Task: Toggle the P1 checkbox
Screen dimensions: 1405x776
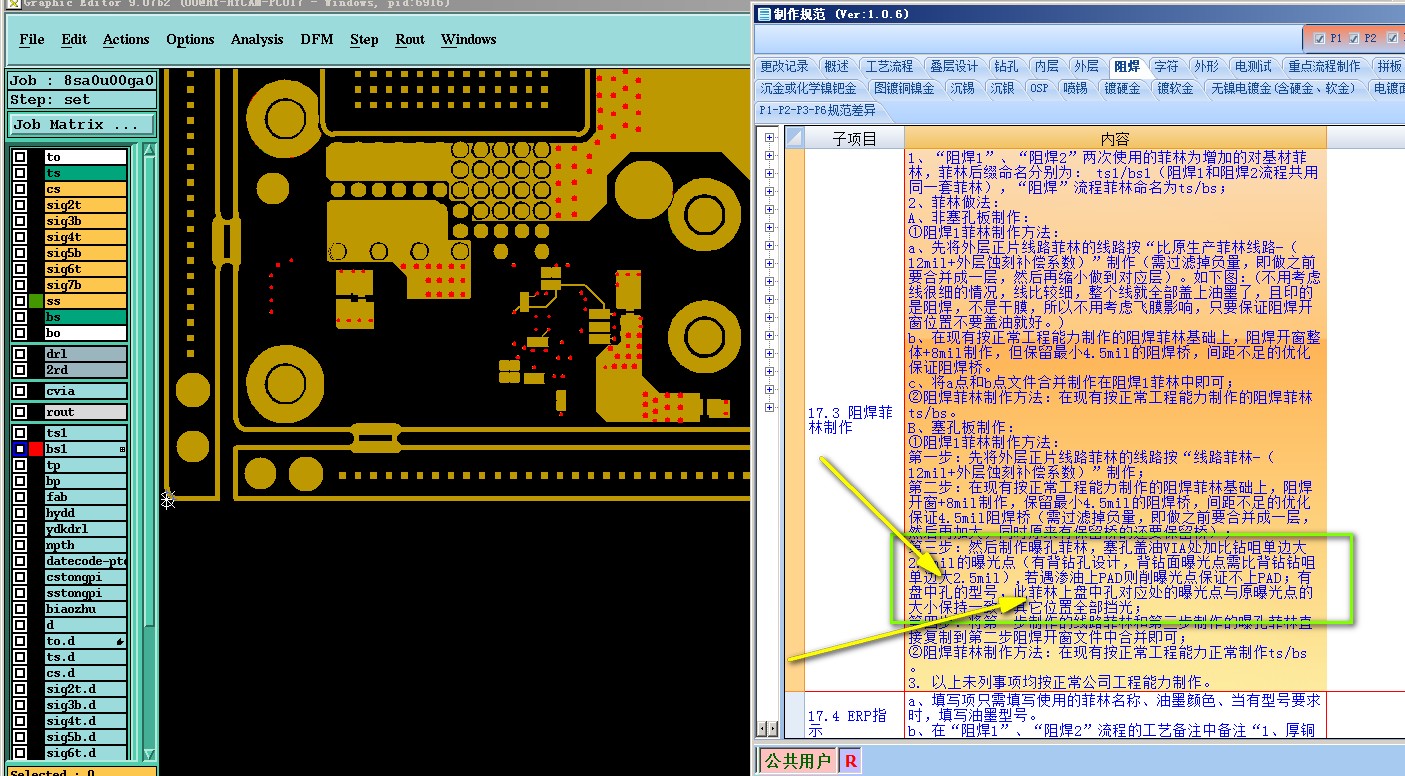Action: 1320,38
